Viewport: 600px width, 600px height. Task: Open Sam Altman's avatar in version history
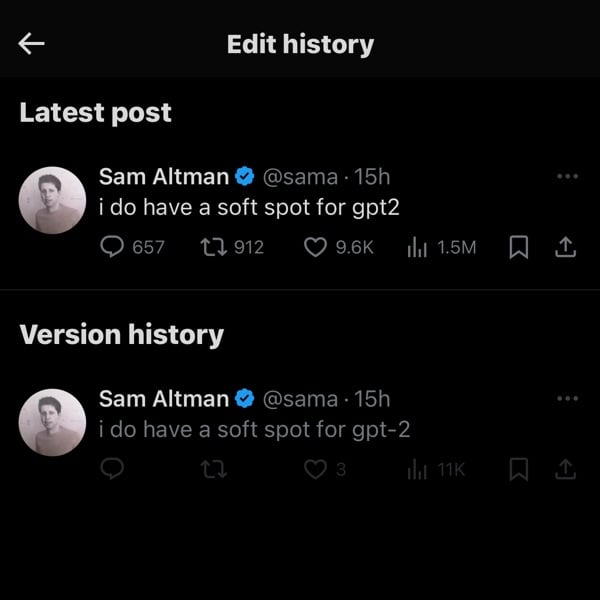pos(52,422)
